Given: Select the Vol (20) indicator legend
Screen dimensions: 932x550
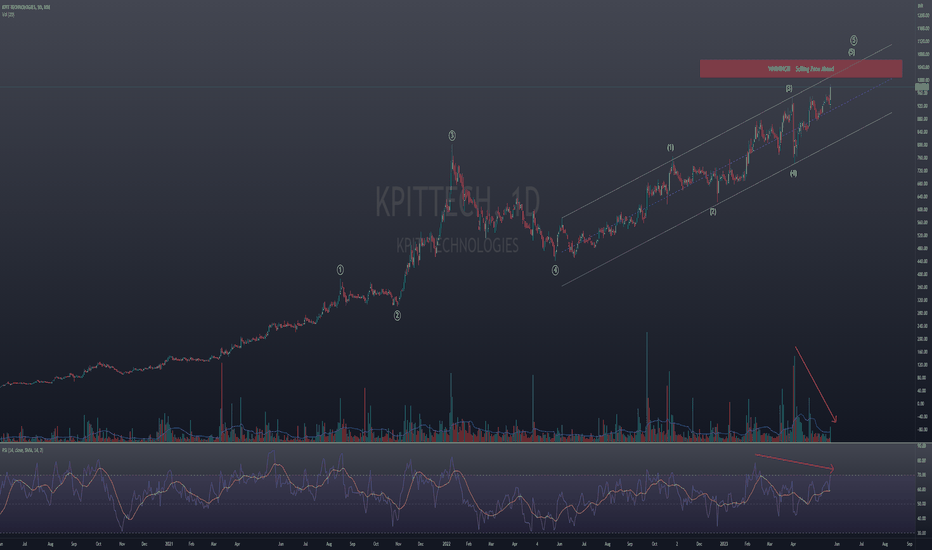Looking at the screenshot, I should click(x=8, y=14).
